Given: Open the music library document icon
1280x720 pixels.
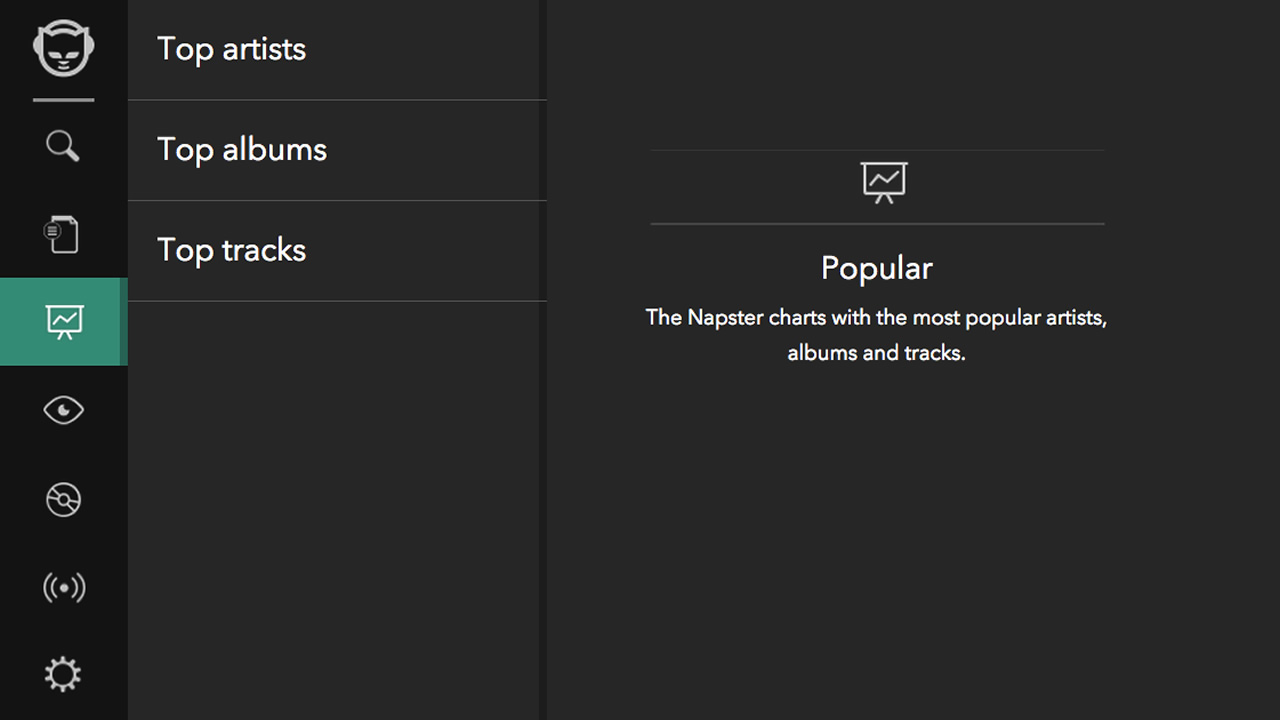Looking at the screenshot, I should click(62, 235).
